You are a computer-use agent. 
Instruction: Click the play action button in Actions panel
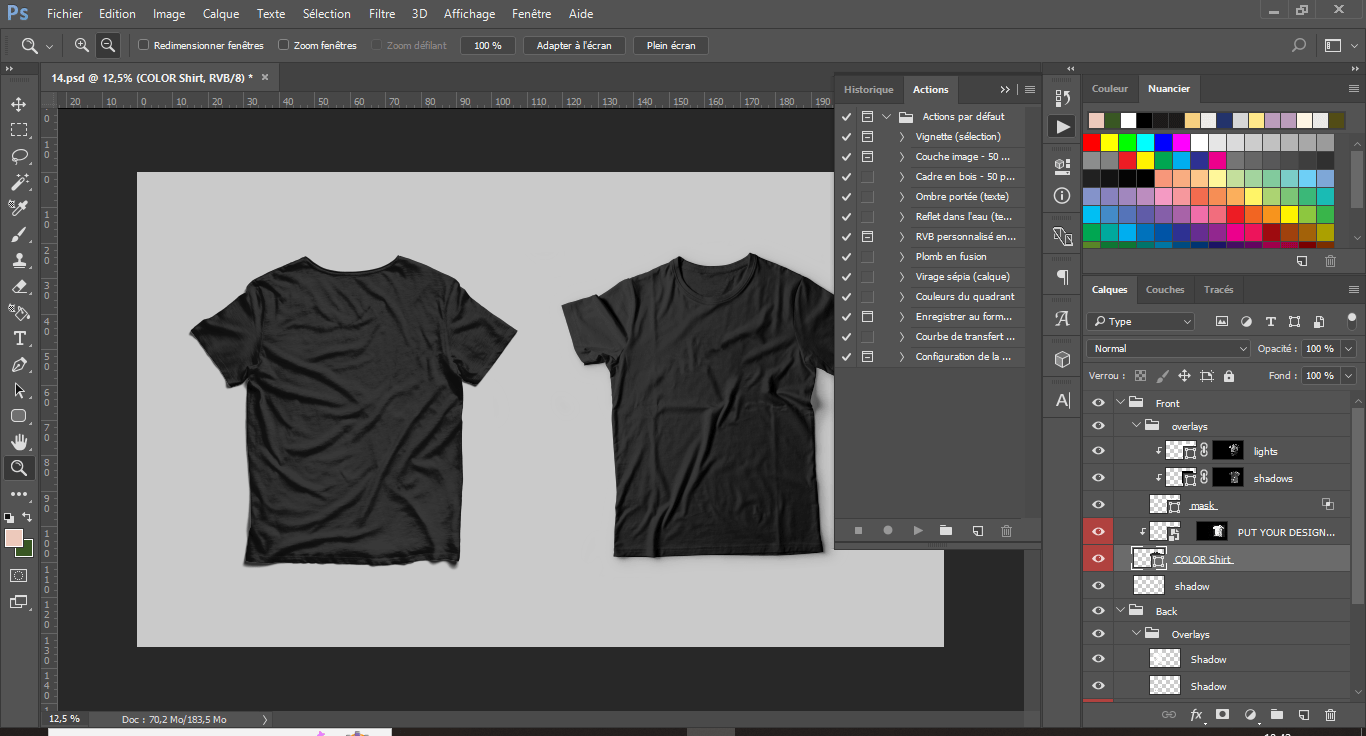(918, 531)
